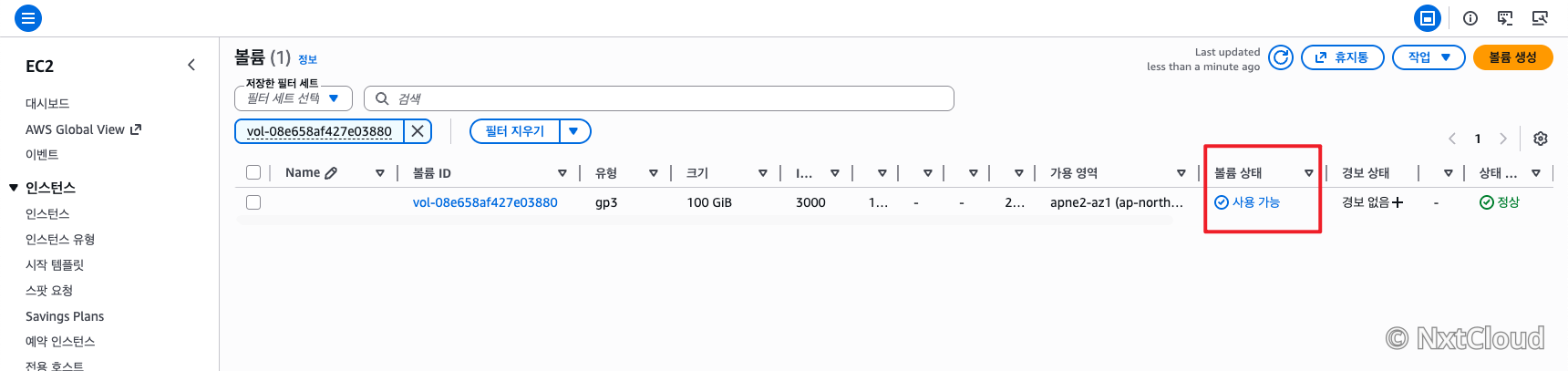Open the 작업 actions dropdown
This screenshot has height=371, width=1568.
(1429, 57)
